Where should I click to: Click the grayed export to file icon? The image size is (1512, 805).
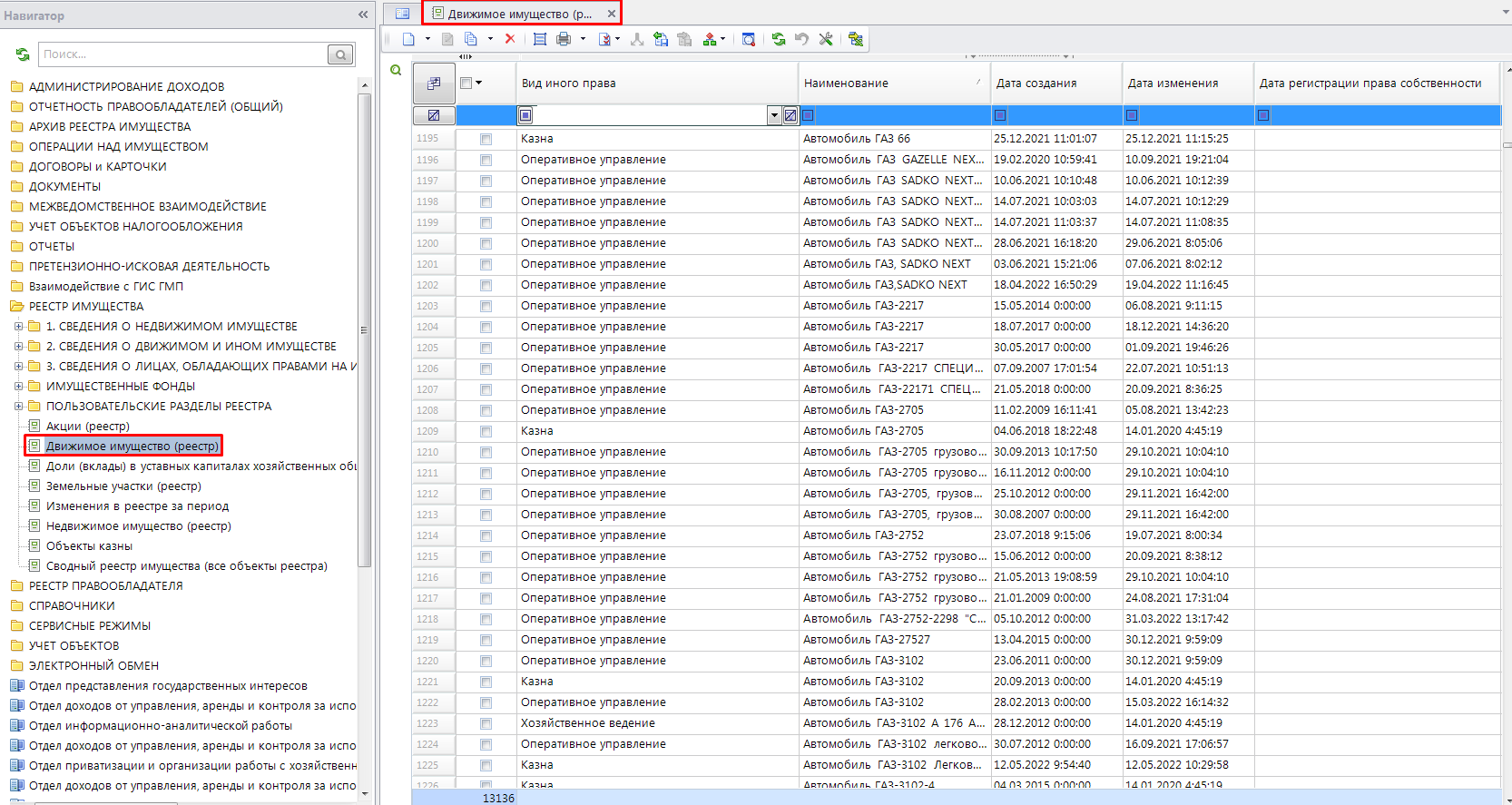pos(684,39)
